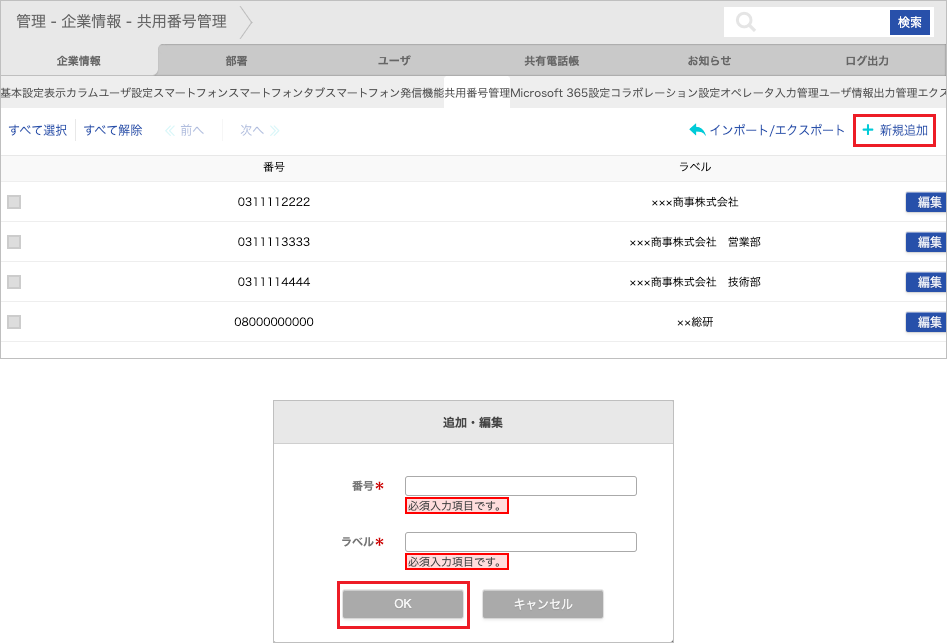
Task: Click the 管理 - 企業情報 - 共用番号管理 breadcrumb
Action: tap(121, 22)
